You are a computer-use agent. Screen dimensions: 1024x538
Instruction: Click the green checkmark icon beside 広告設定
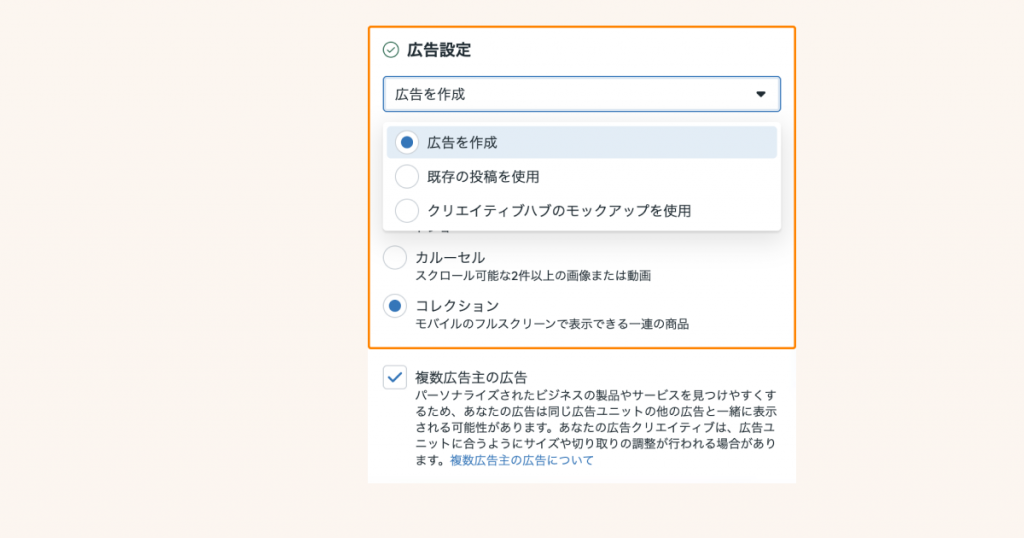click(391, 50)
